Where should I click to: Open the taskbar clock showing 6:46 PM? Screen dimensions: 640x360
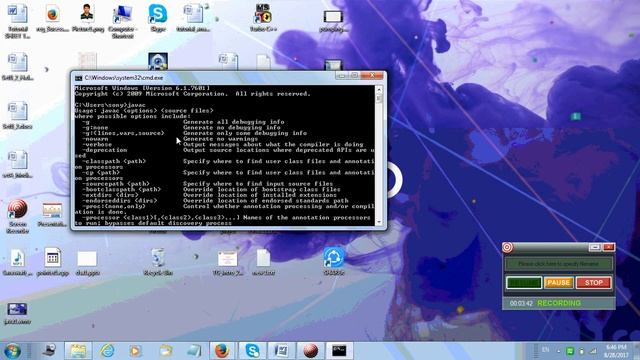[x=616, y=351]
